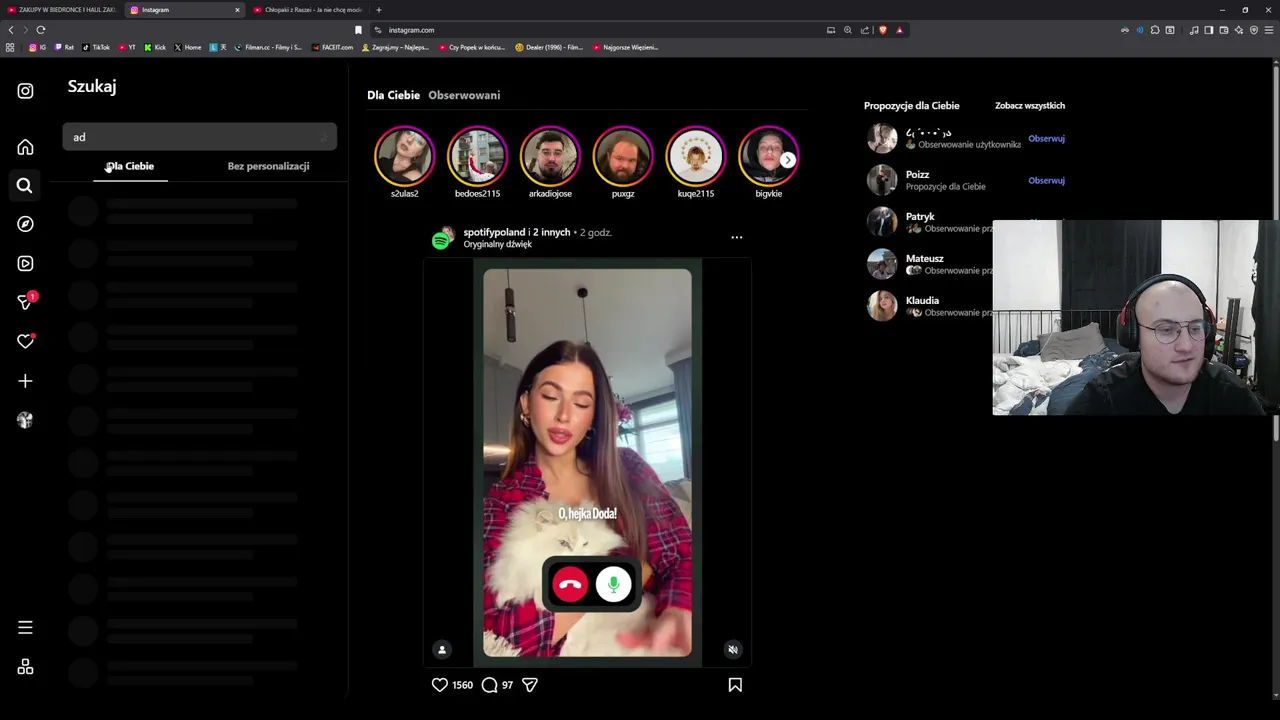Open browser extensions puzzle icon

tap(1155, 30)
